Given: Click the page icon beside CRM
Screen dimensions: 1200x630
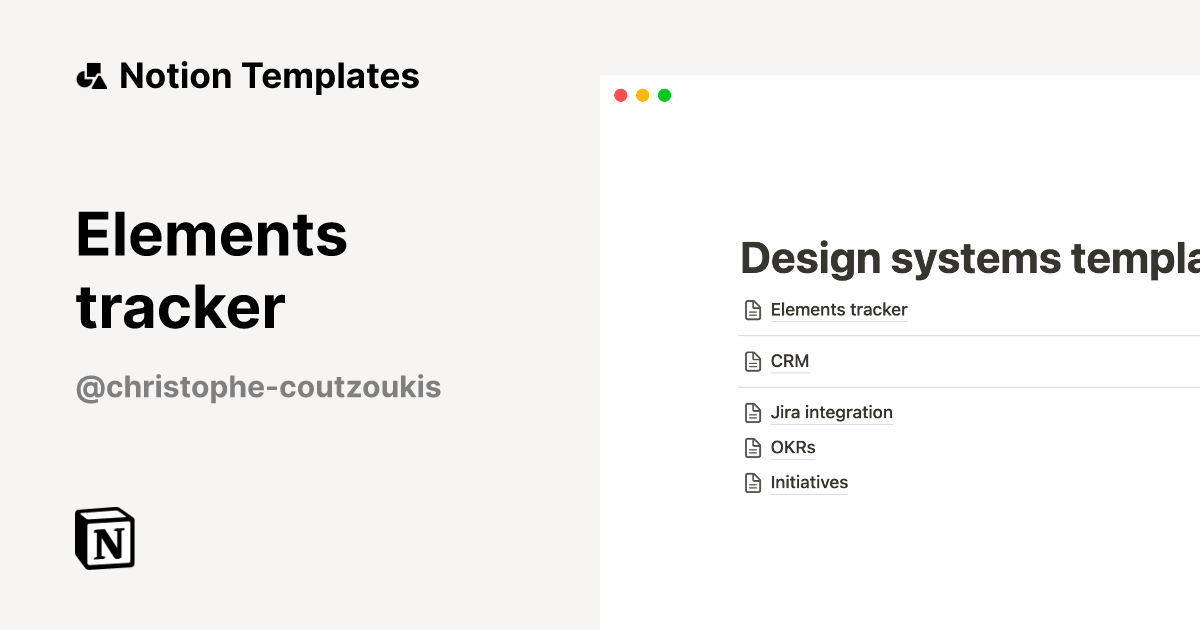Looking at the screenshot, I should click(752, 361).
